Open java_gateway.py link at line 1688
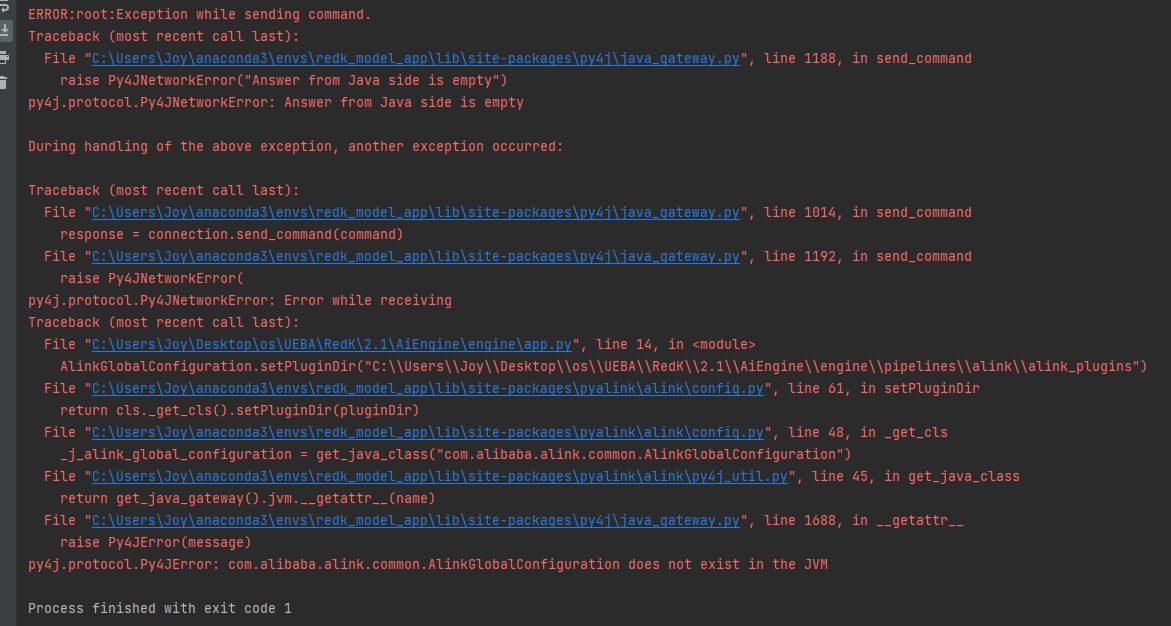The image size is (1171, 626). [x=415, y=521]
